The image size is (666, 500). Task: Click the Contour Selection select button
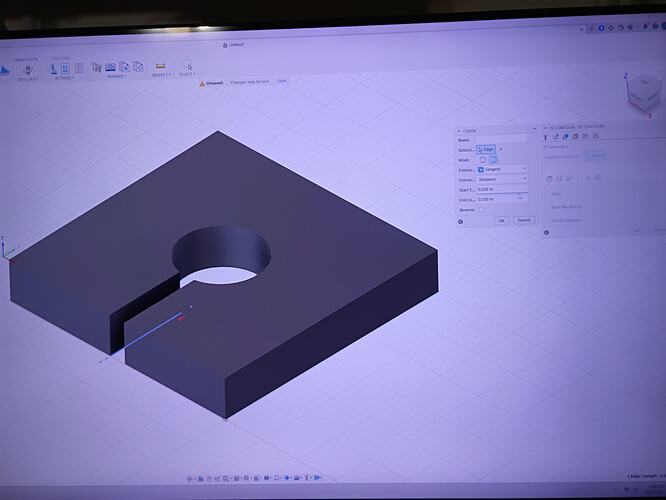tap(595, 155)
